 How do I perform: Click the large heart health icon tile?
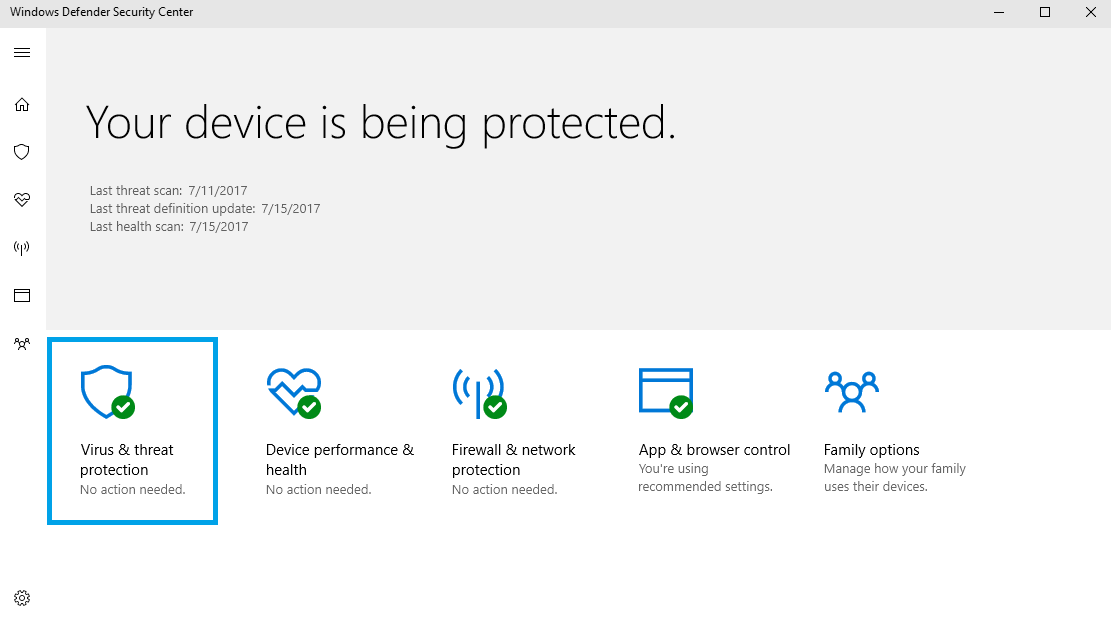tap(294, 393)
